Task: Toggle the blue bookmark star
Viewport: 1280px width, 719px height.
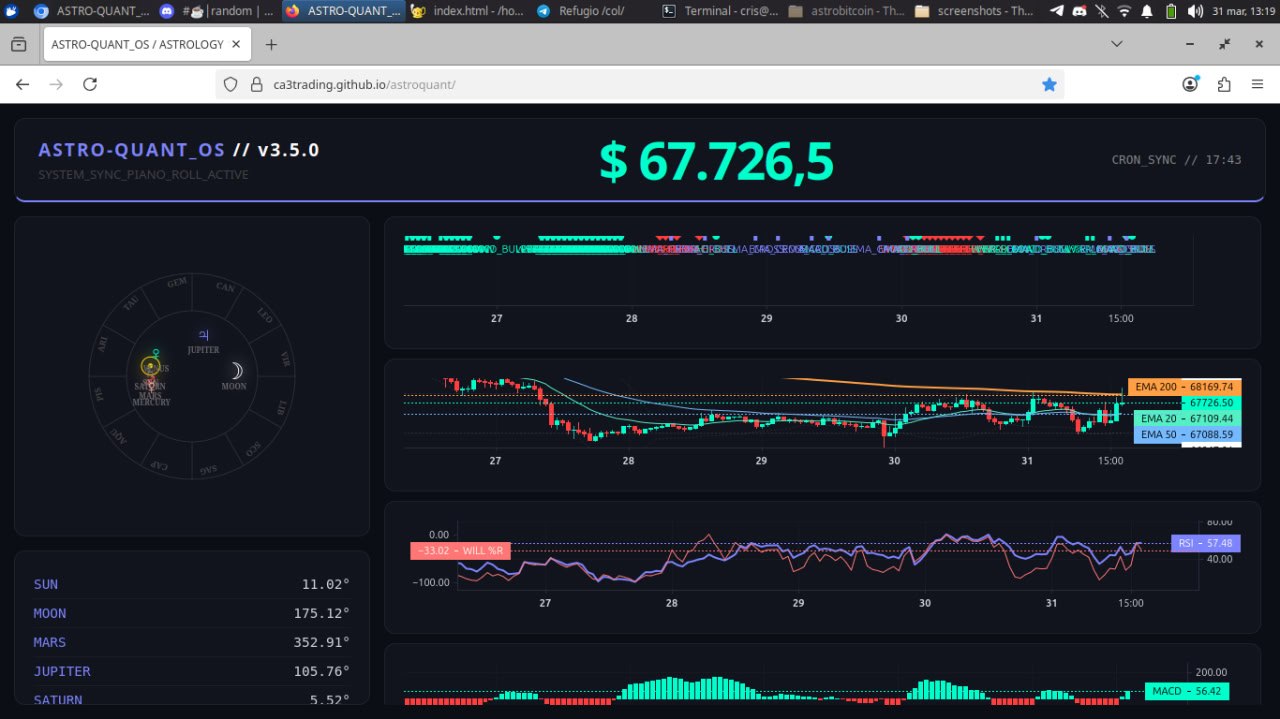Action: click(x=1049, y=85)
